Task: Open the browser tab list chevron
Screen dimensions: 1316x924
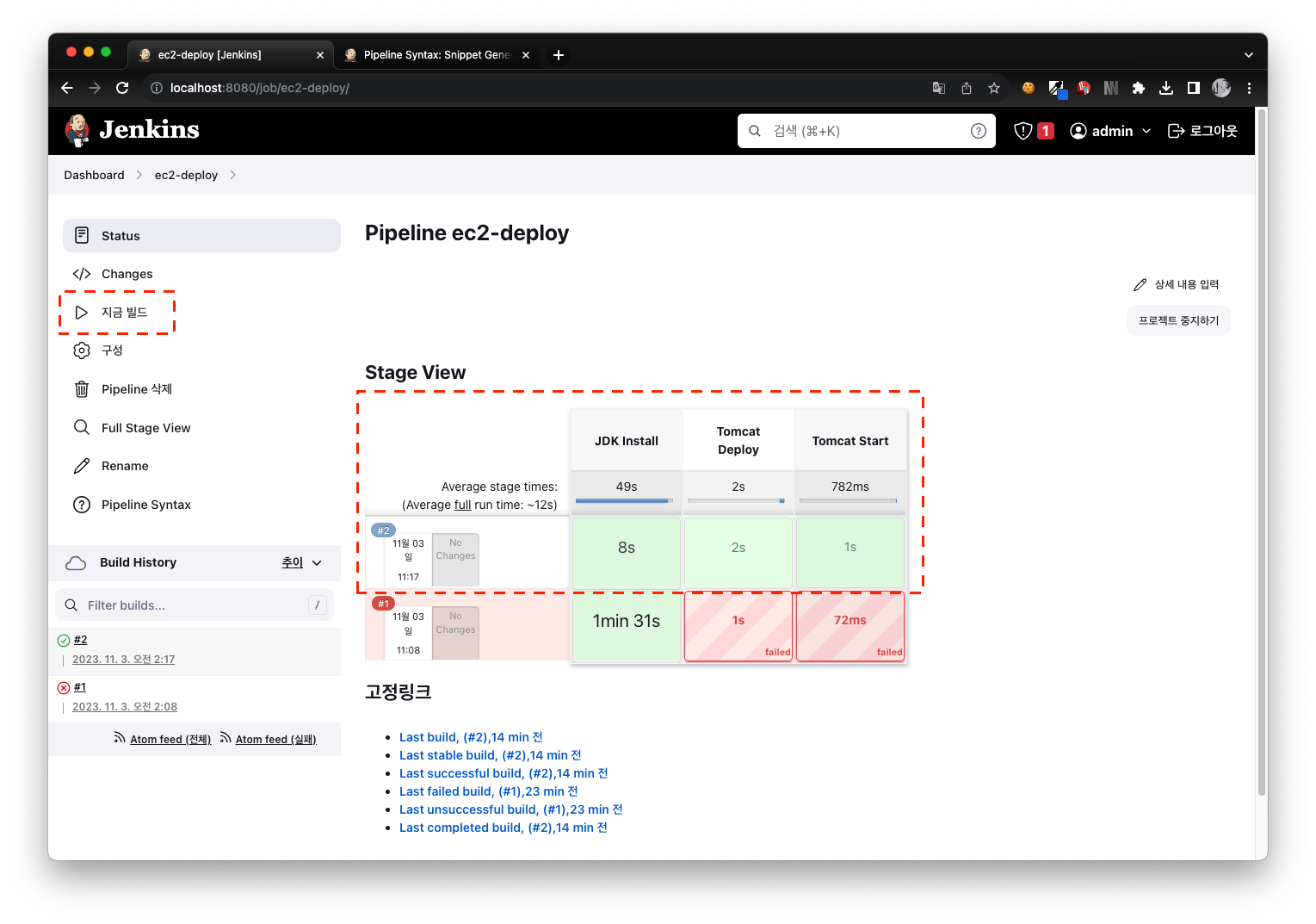Action: 1249,55
